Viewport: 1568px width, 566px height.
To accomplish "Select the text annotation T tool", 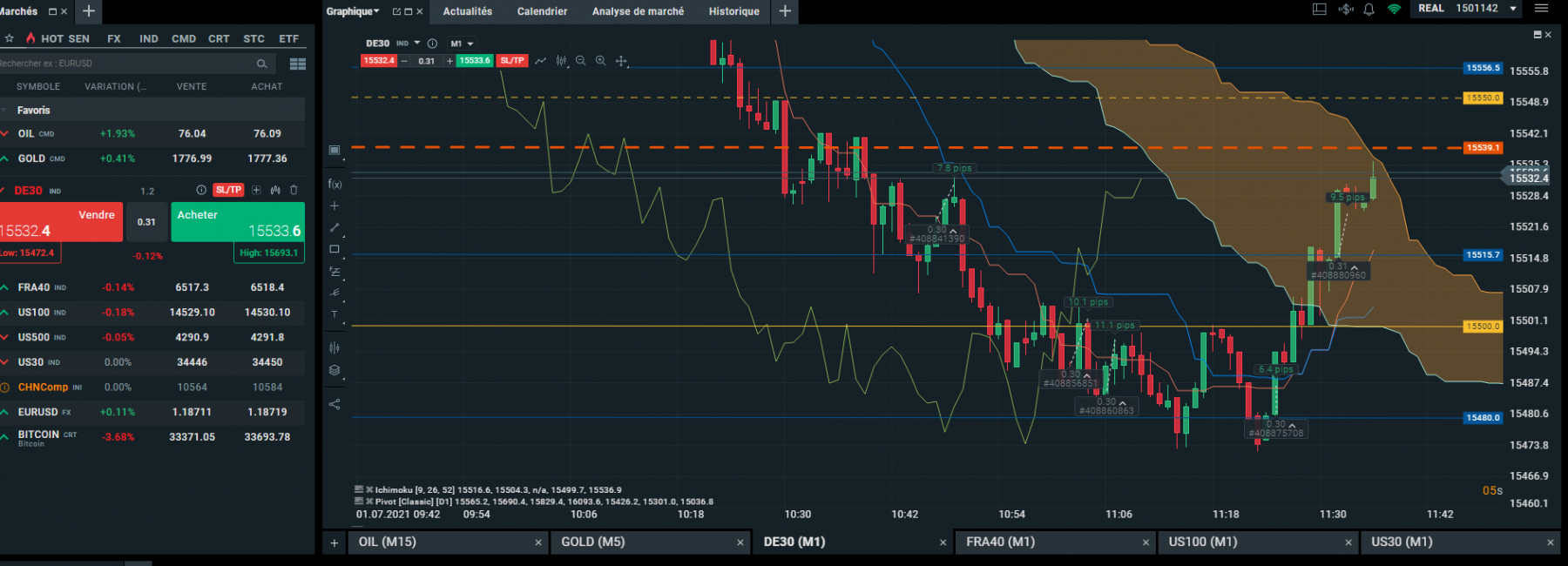I will point(335,314).
